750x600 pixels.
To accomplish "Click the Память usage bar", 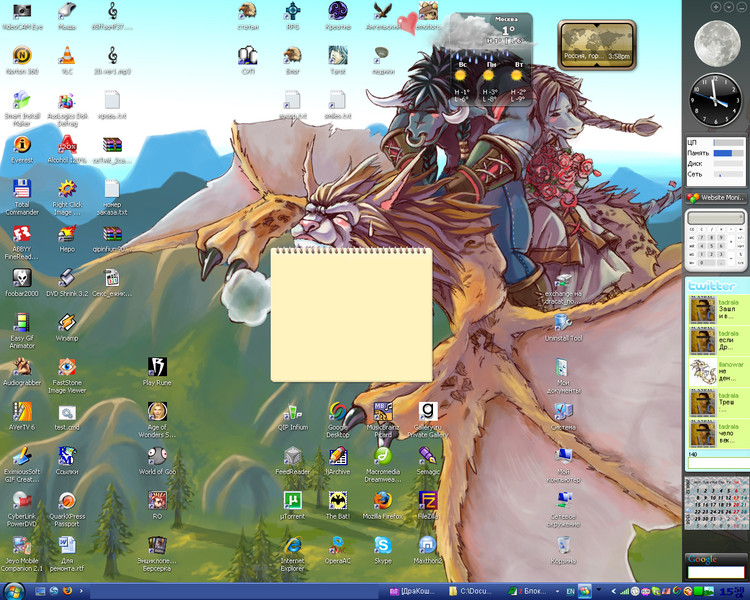I will tap(728, 153).
